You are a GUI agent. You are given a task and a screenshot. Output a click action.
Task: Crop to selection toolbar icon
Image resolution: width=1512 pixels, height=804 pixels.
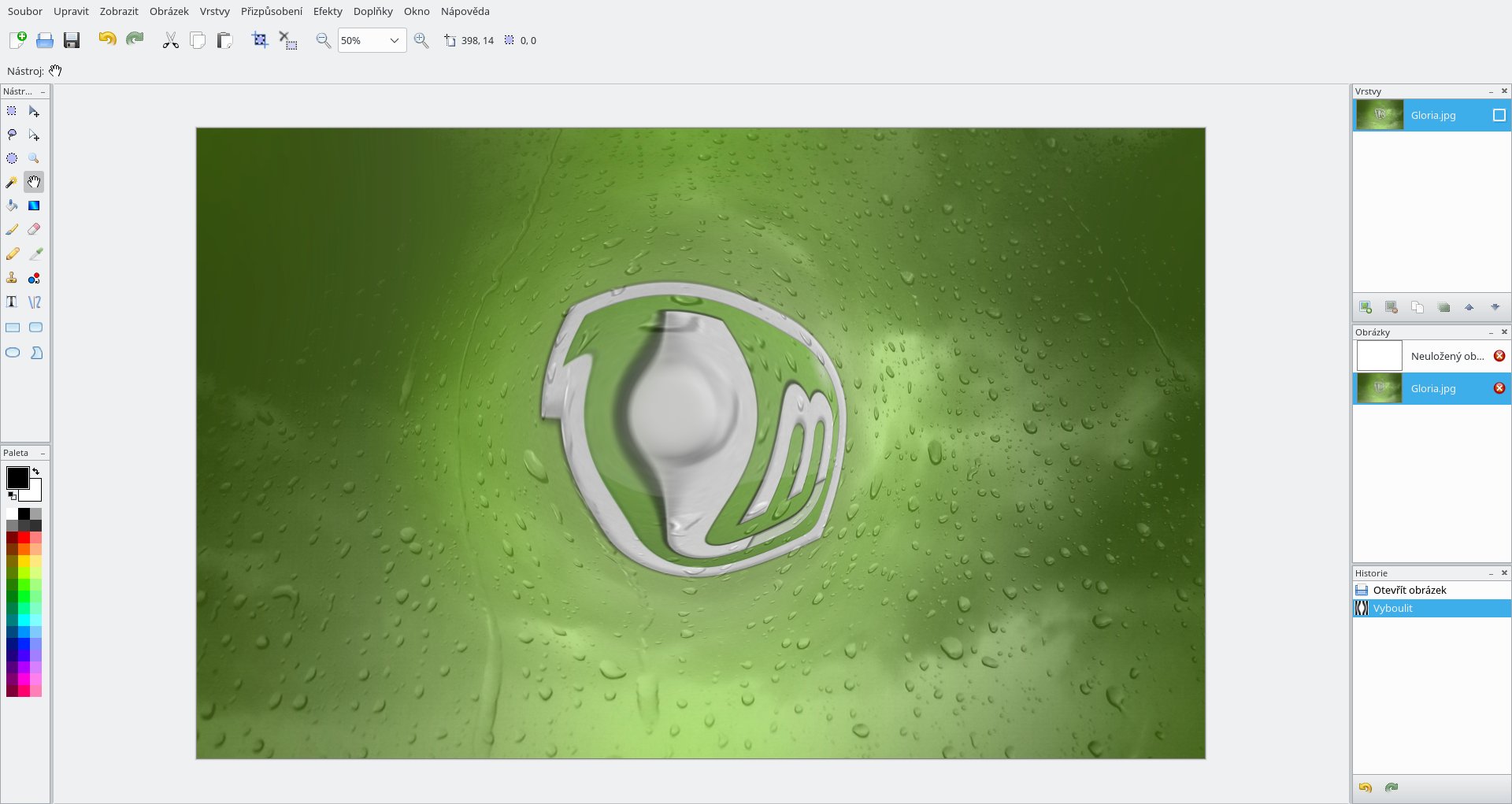pyautogui.click(x=260, y=39)
